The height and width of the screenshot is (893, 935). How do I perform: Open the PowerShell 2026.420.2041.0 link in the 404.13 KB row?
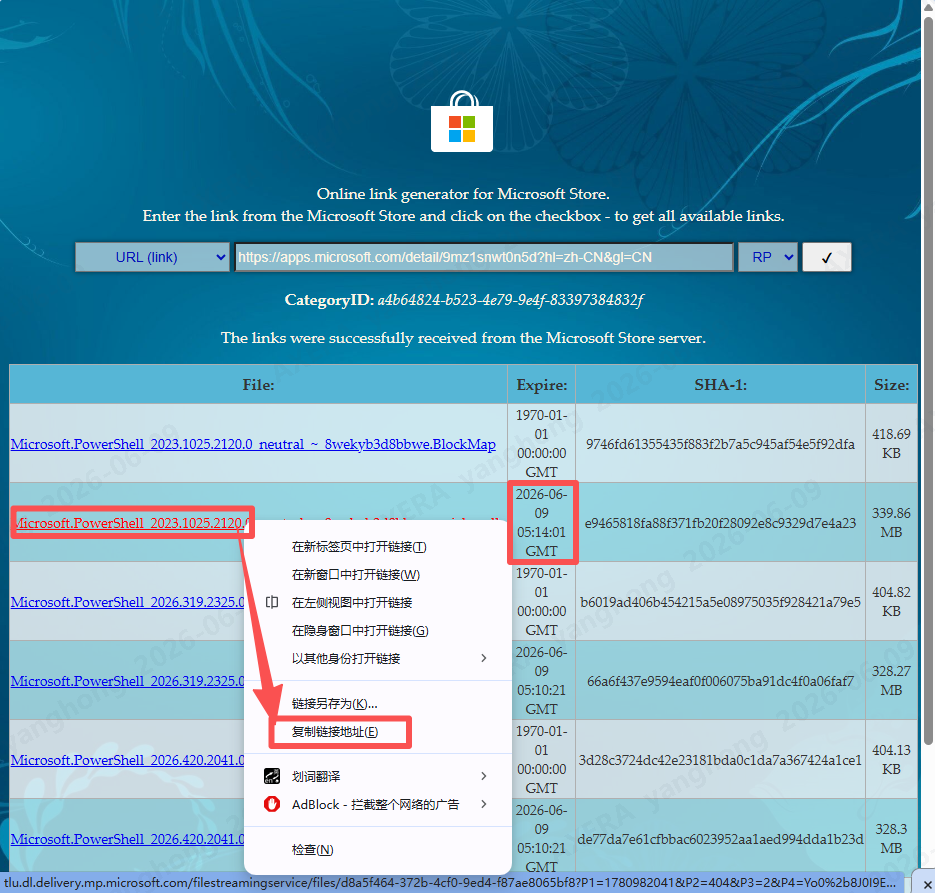128,760
